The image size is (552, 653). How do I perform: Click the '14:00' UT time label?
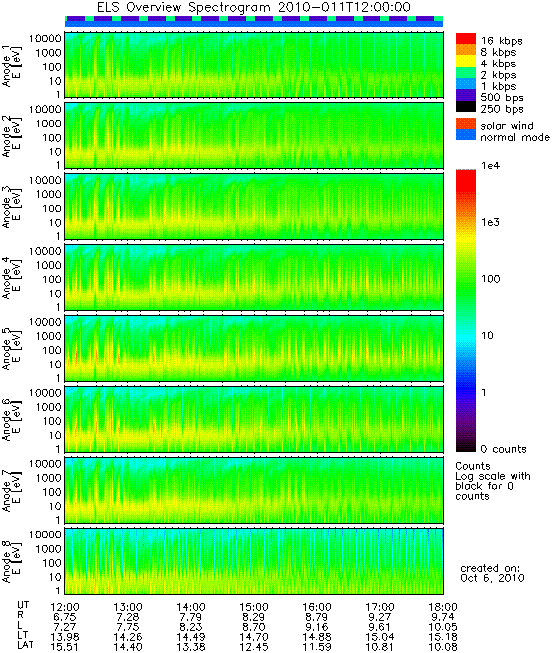click(191, 607)
